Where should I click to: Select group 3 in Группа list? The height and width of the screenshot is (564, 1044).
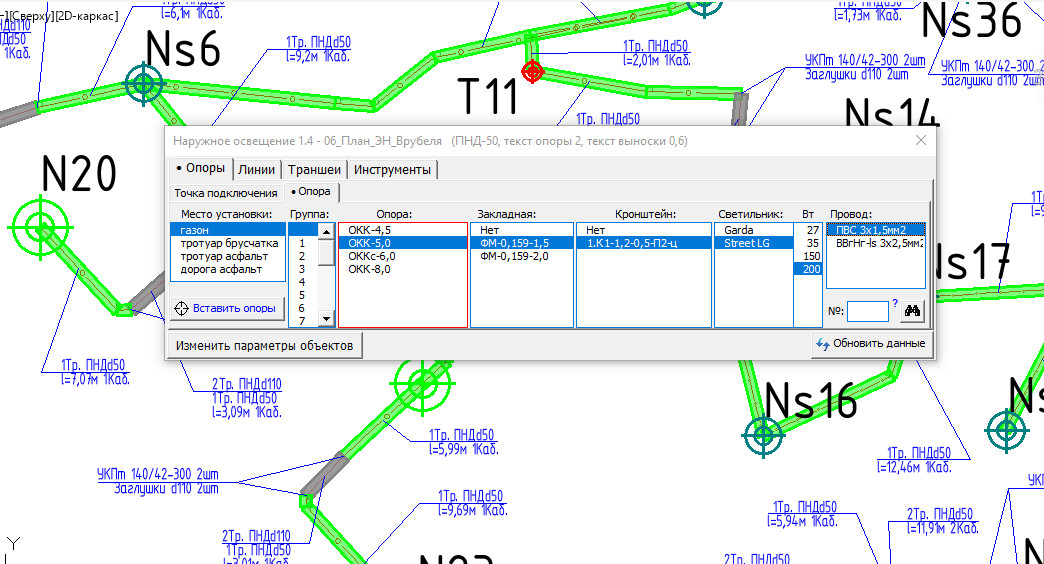tap(304, 269)
